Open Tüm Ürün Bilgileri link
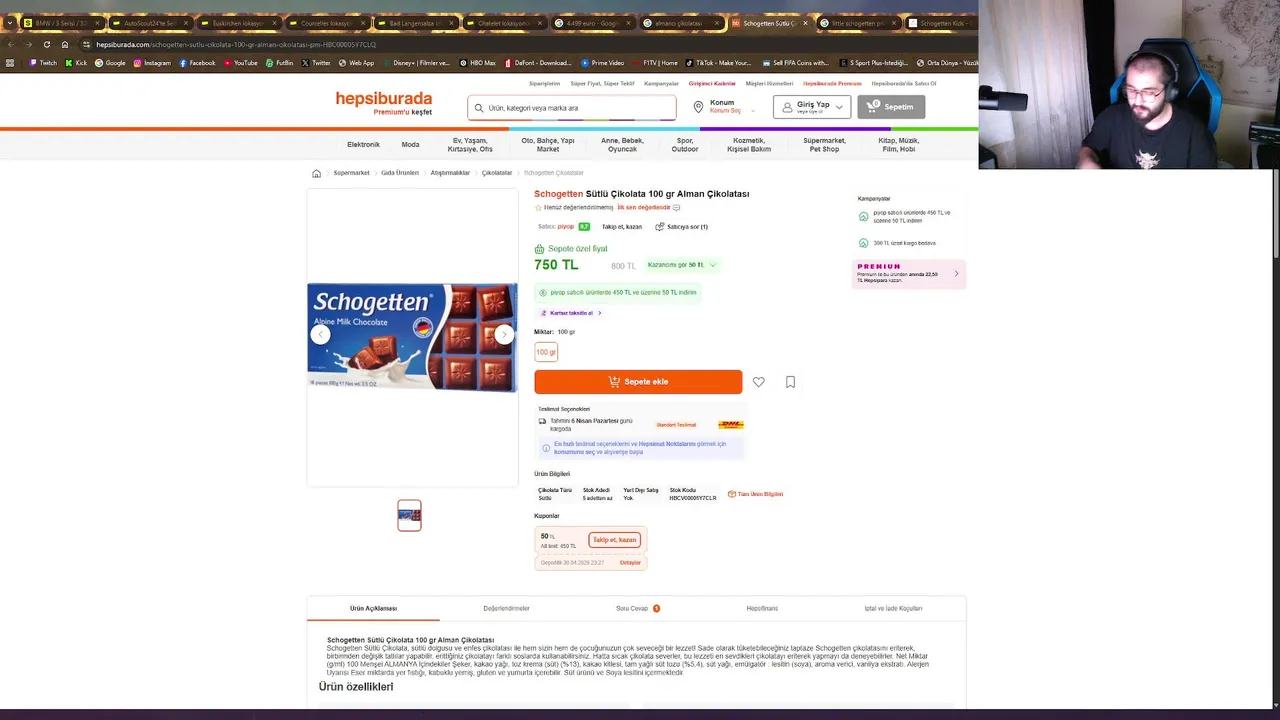The width and height of the screenshot is (1280, 720). coord(756,494)
